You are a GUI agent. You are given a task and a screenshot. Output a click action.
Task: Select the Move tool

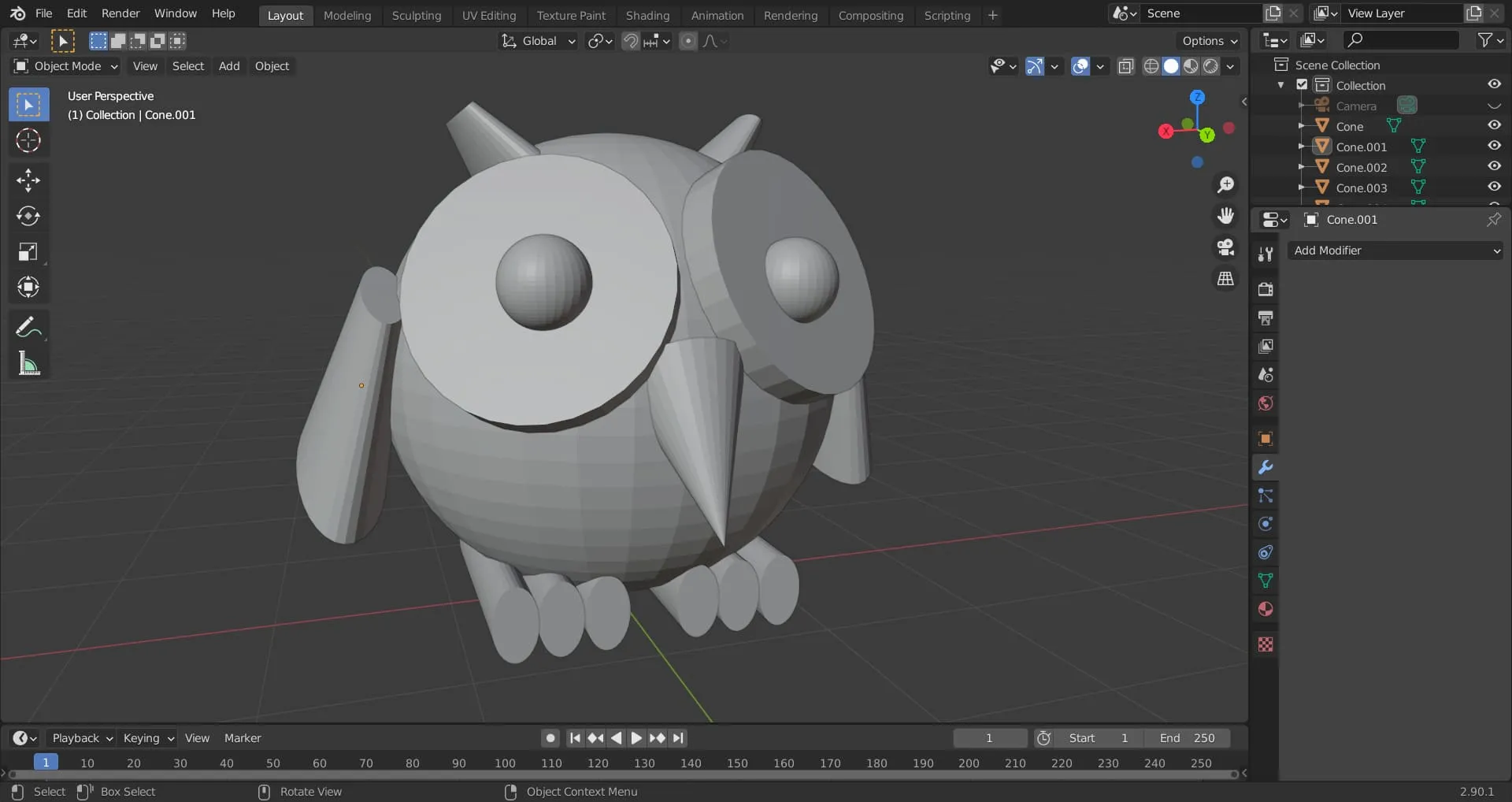coord(28,180)
